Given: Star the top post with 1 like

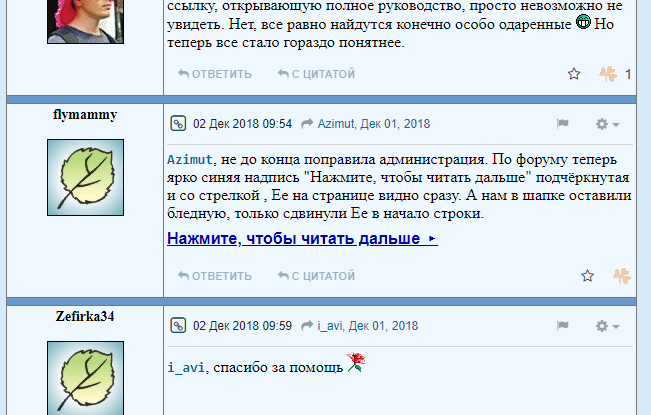Looking at the screenshot, I should 574,74.
